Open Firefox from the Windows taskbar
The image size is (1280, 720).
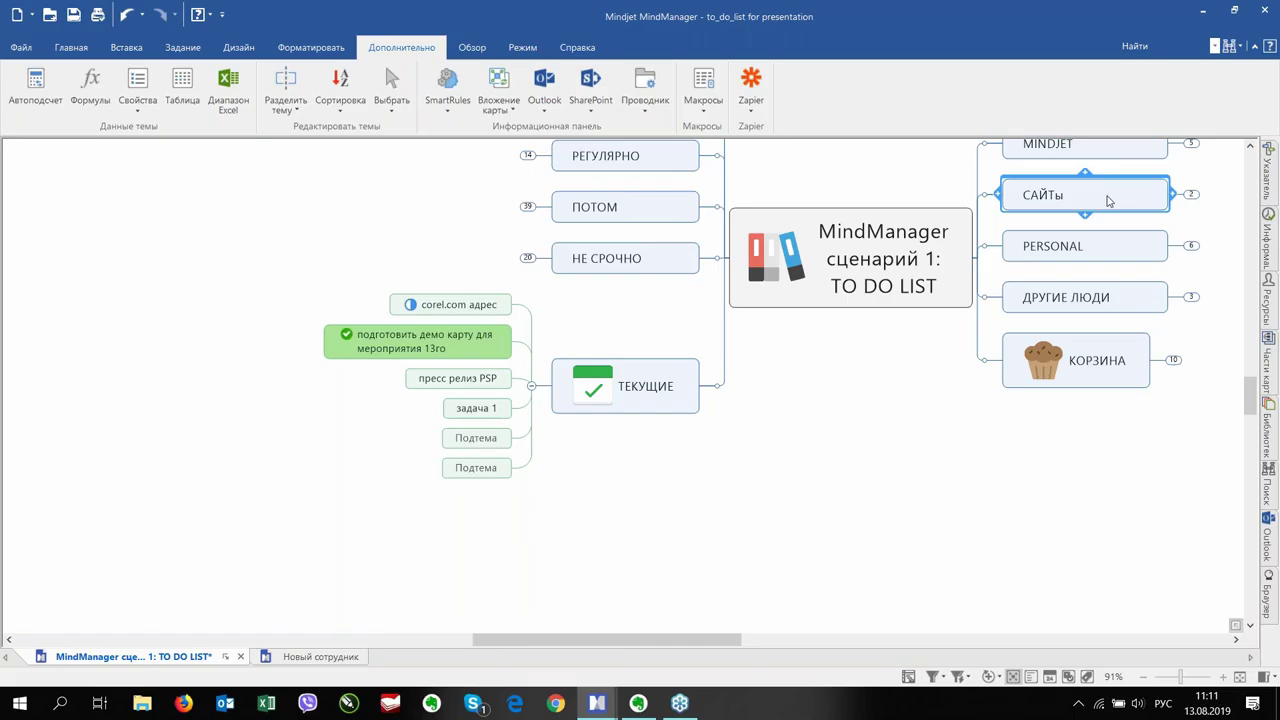click(x=184, y=703)
